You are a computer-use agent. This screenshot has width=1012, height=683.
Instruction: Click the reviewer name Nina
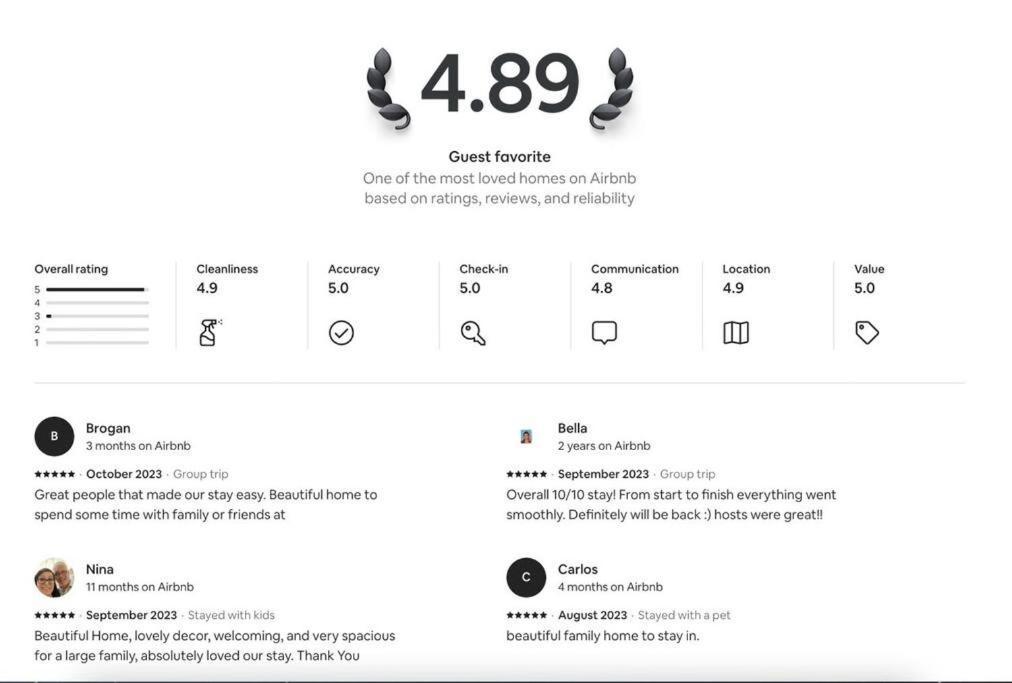click(100, 569)
